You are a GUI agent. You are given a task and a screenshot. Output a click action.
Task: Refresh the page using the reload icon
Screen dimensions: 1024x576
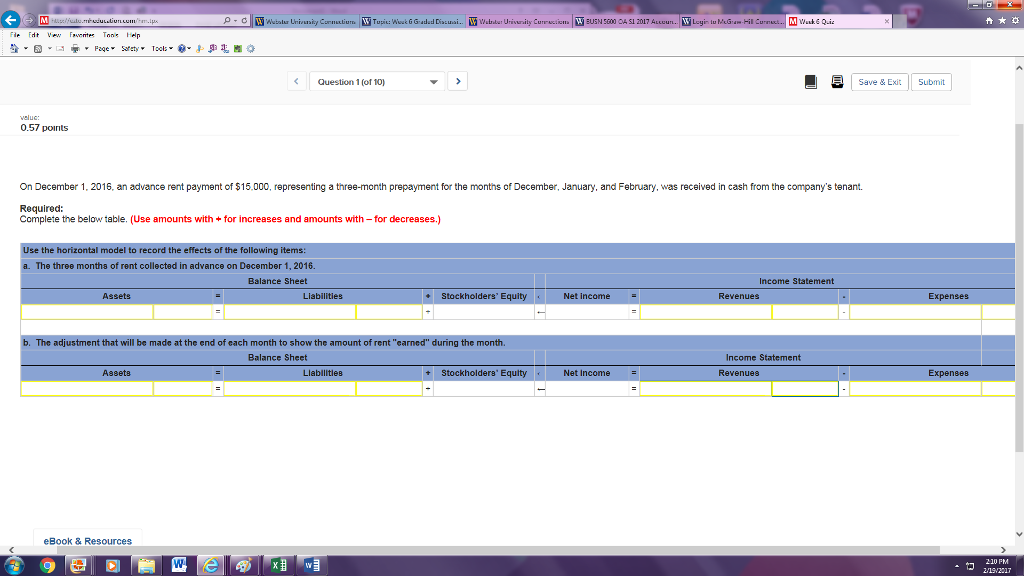(x=244, y=21)
